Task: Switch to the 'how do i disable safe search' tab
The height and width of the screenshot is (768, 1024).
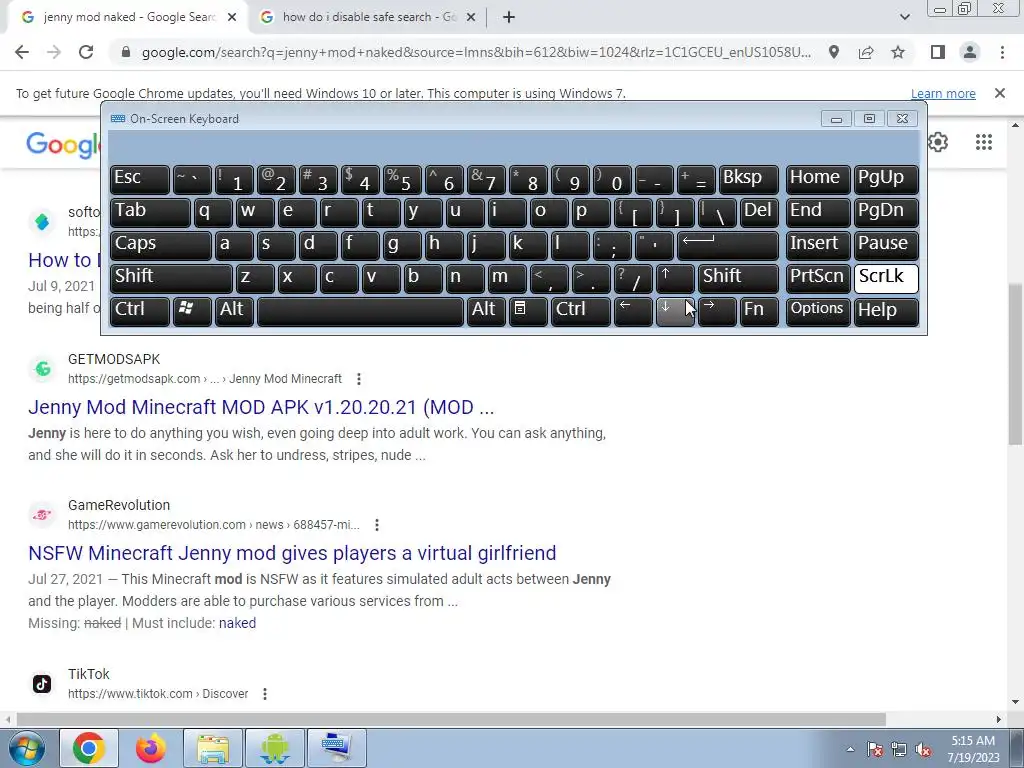Action: pyautogui.click(x=367, y=18)
